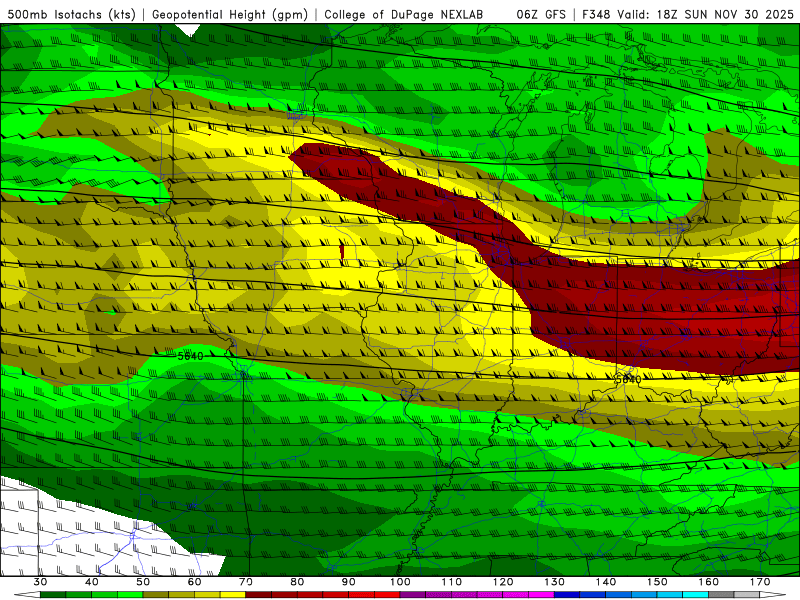Viewport: 800px width, 600px height.
Task: Click the 50 value on the color scale
Action: pyautogui.click(x=143, y=582)
